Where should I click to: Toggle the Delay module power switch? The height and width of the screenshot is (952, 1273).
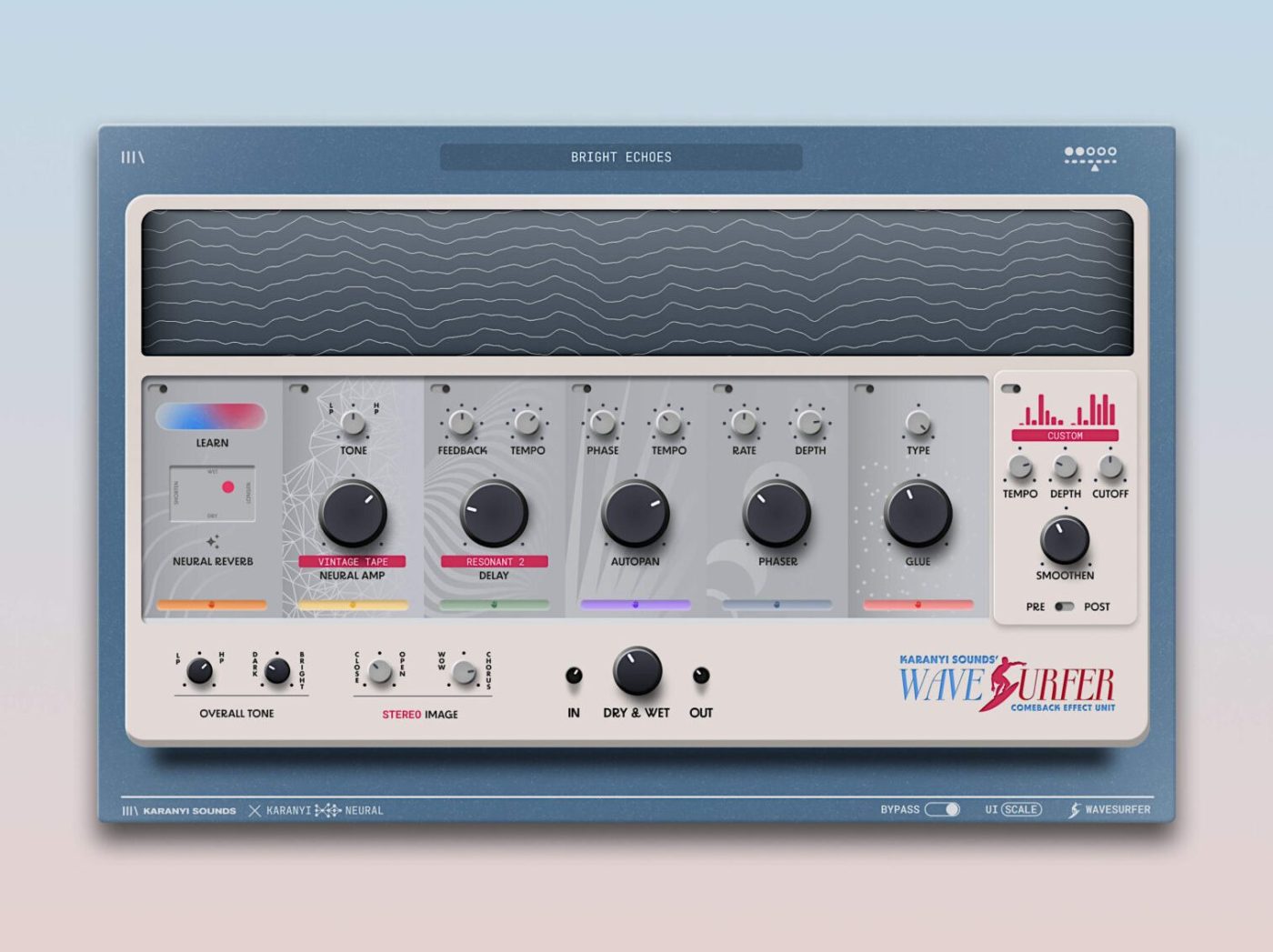[441, 389]
